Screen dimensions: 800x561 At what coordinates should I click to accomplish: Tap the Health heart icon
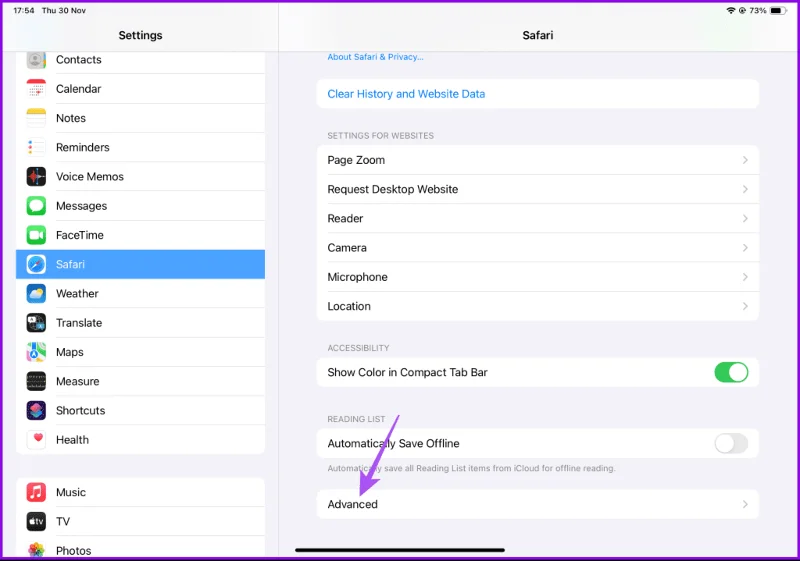coord(36,440)
